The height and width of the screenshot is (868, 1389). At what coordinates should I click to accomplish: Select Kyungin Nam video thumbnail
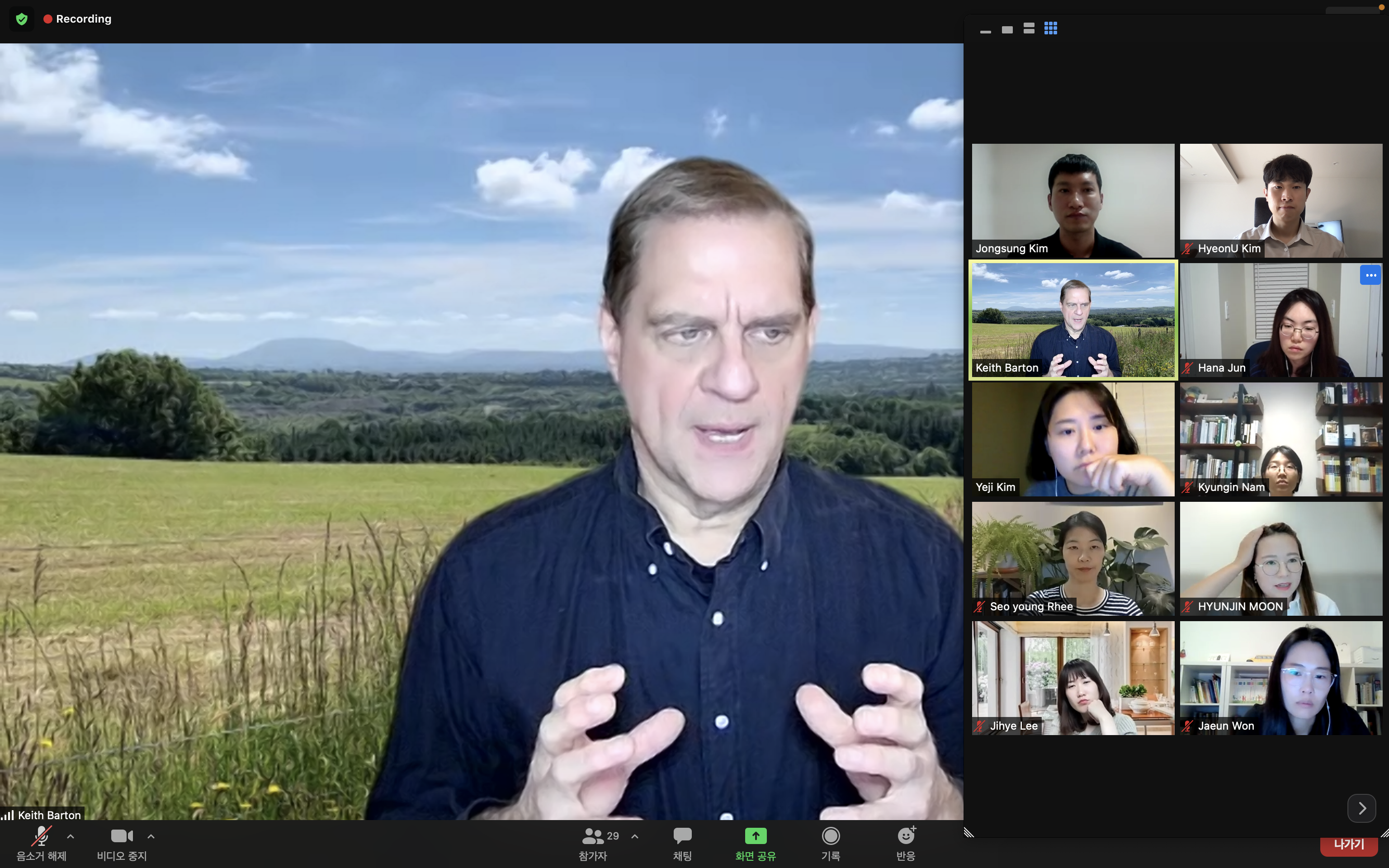pos(1281,439)
